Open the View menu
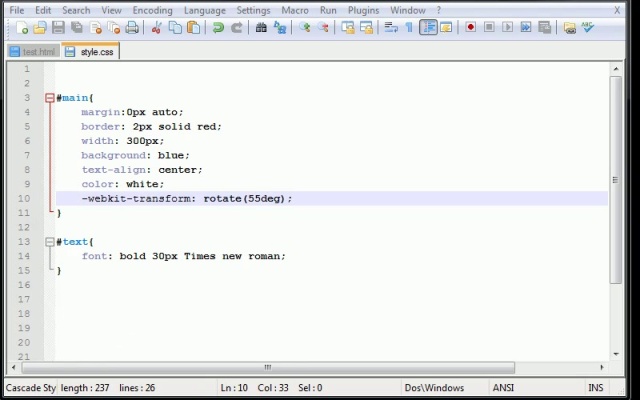640x400 pixels. coord(111,10)
